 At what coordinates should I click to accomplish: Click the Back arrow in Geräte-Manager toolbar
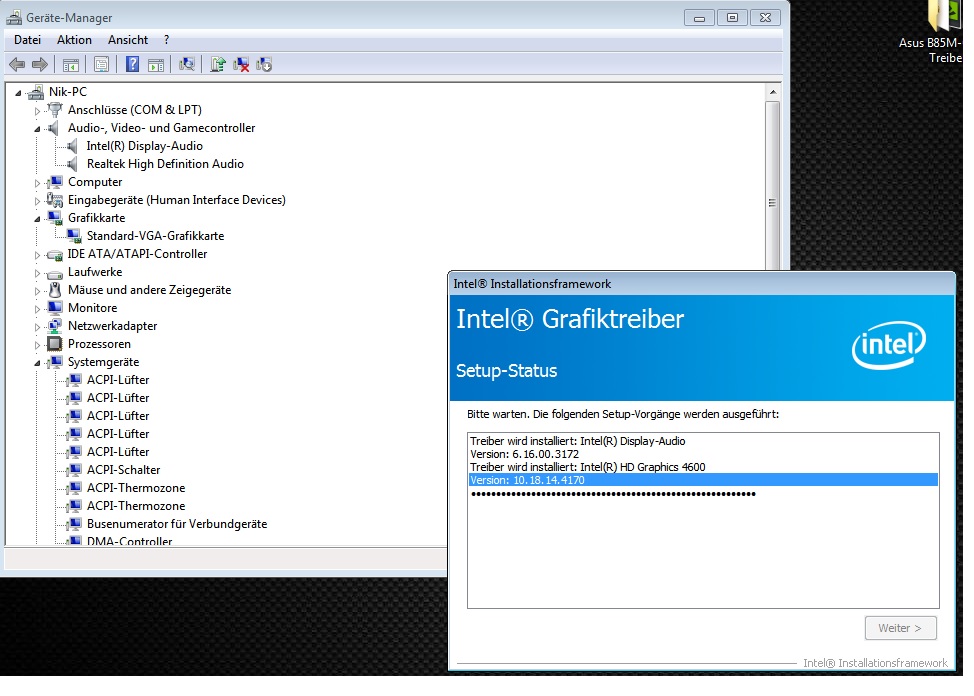[17, 65]
